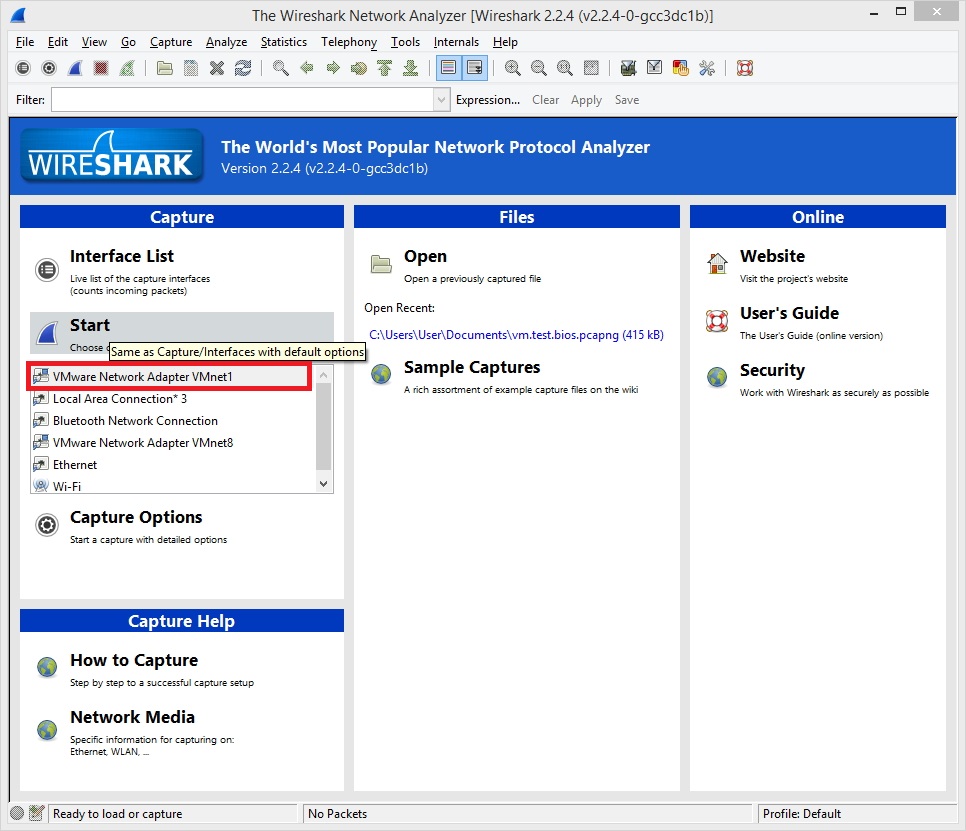
Task: Open the Analyze menu
Action: [226, 42]
